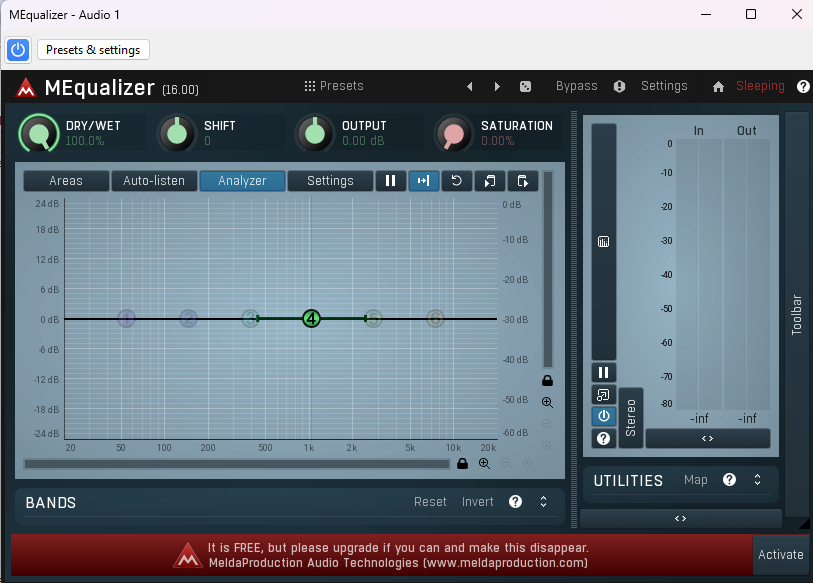The height and width of the screenshot is (583, 813).
Task: Zoom in vertically using the magnifier icon
Action: point(546,402)
